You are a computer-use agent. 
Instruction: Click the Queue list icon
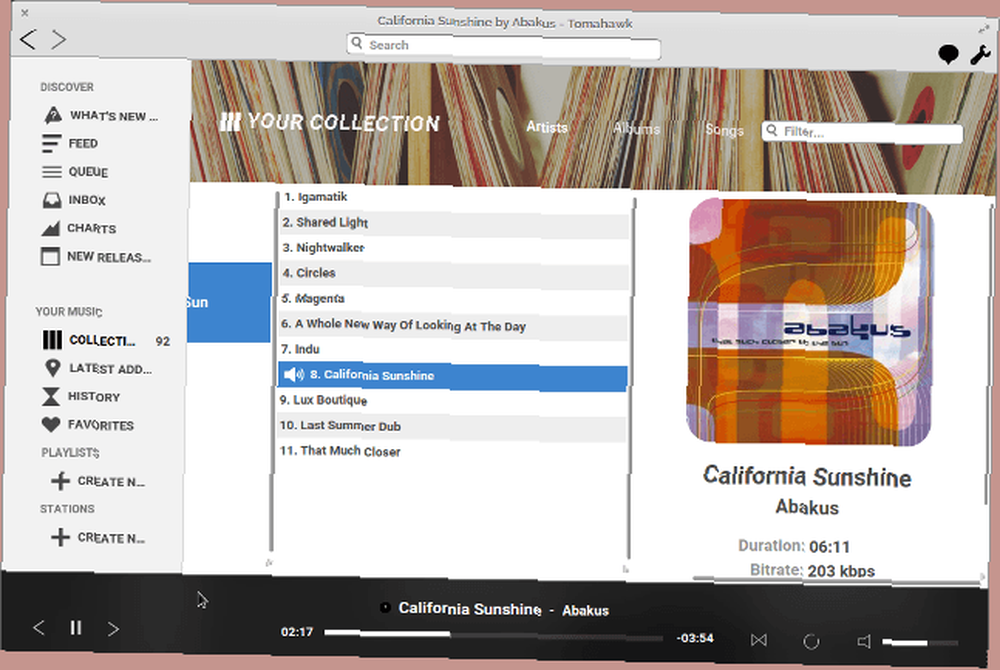(x=52, y=171)
